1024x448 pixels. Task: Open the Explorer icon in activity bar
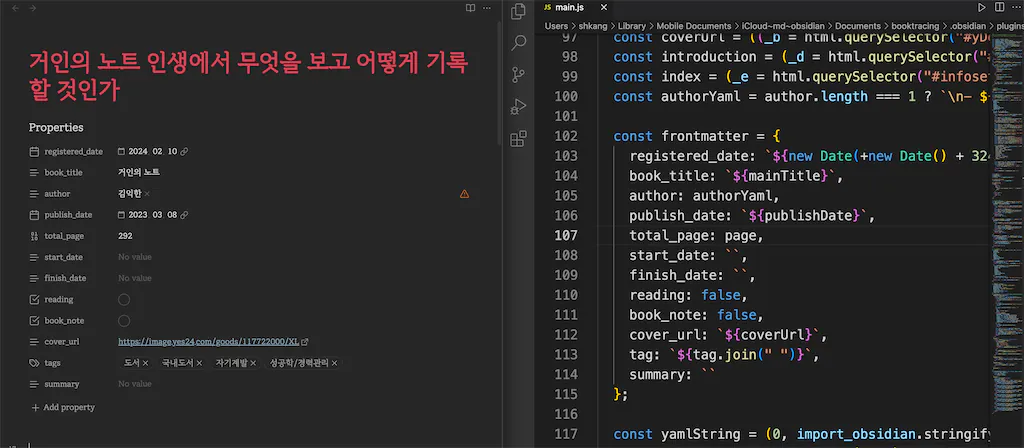click(x=518, y=12)
